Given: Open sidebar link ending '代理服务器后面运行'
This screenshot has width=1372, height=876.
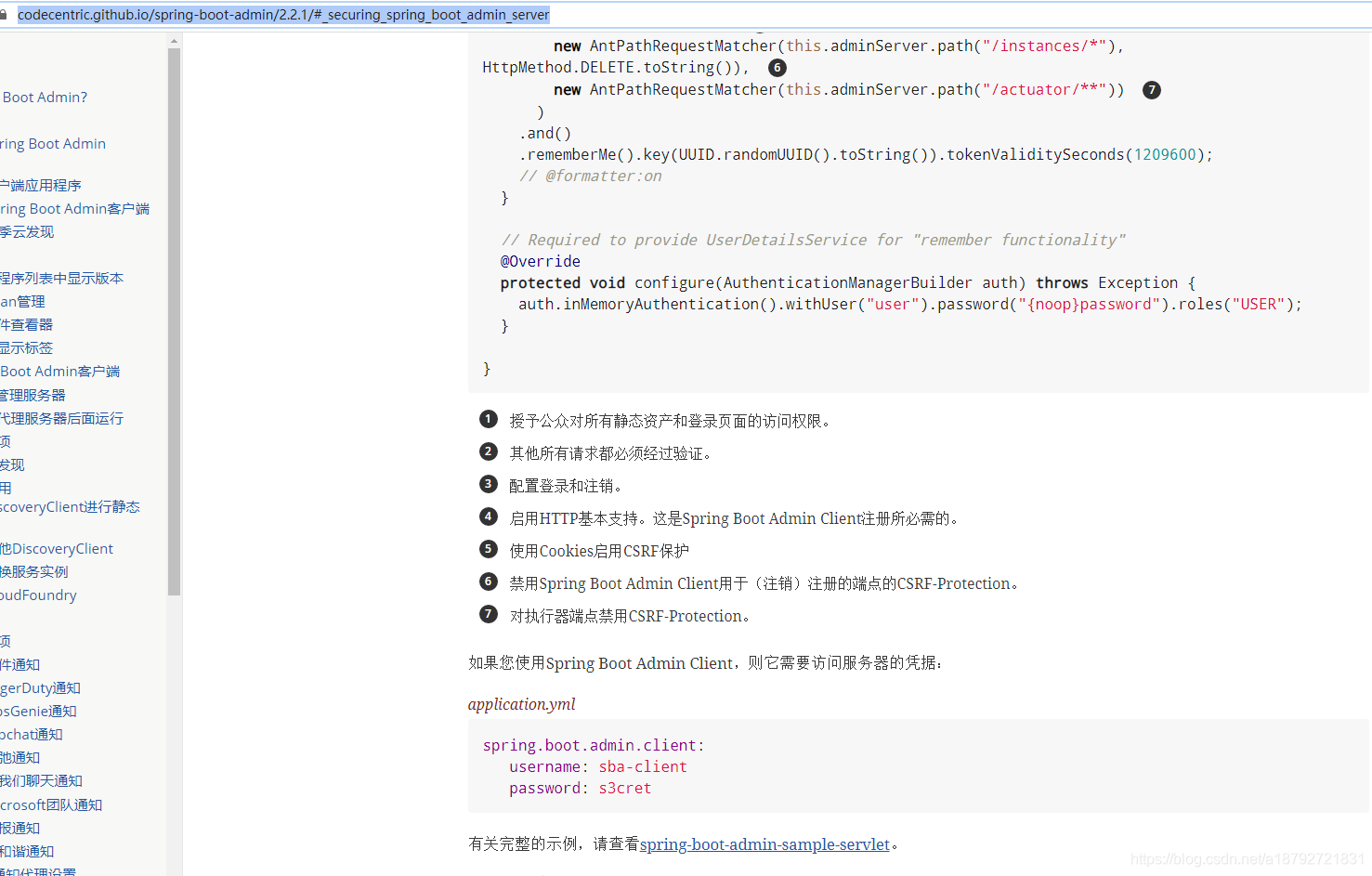Looking at the screenshot, I should [x=61, y=419].
